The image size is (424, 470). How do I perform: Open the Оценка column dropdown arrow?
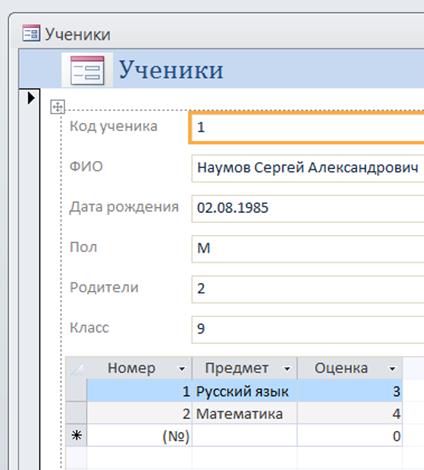tap(392, 369)
